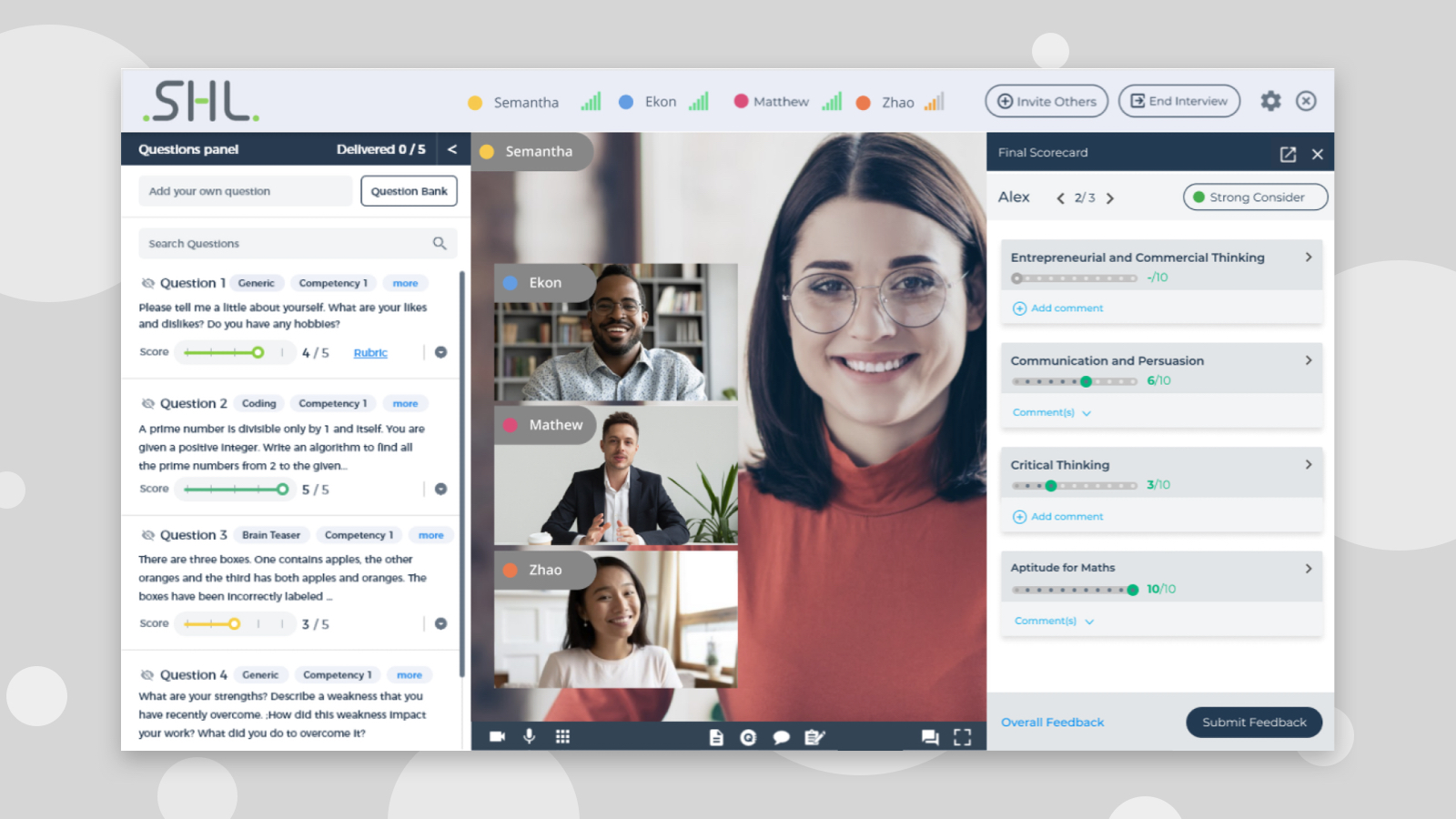Close the Final Scorecard panel
This screenshot has width=1456, height=819.
point(1317,154)
